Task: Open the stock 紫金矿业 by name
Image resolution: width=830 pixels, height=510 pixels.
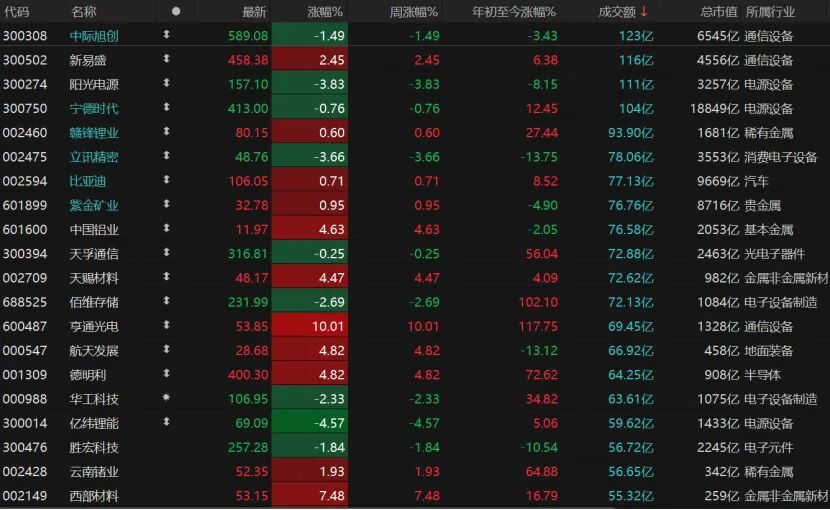Action: click(94, 205)
